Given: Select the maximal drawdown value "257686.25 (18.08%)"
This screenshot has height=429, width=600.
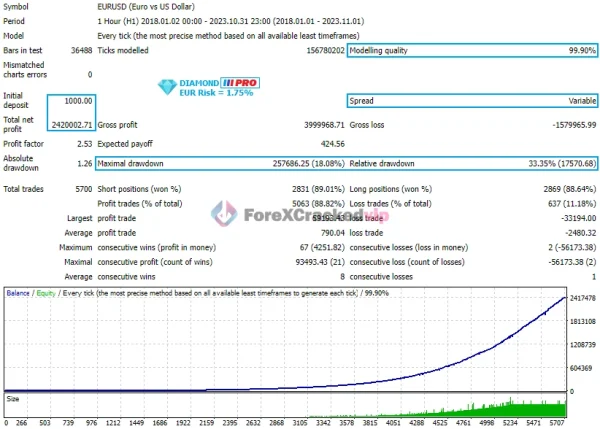Looking at the screenshot, I should pos(308,164).
